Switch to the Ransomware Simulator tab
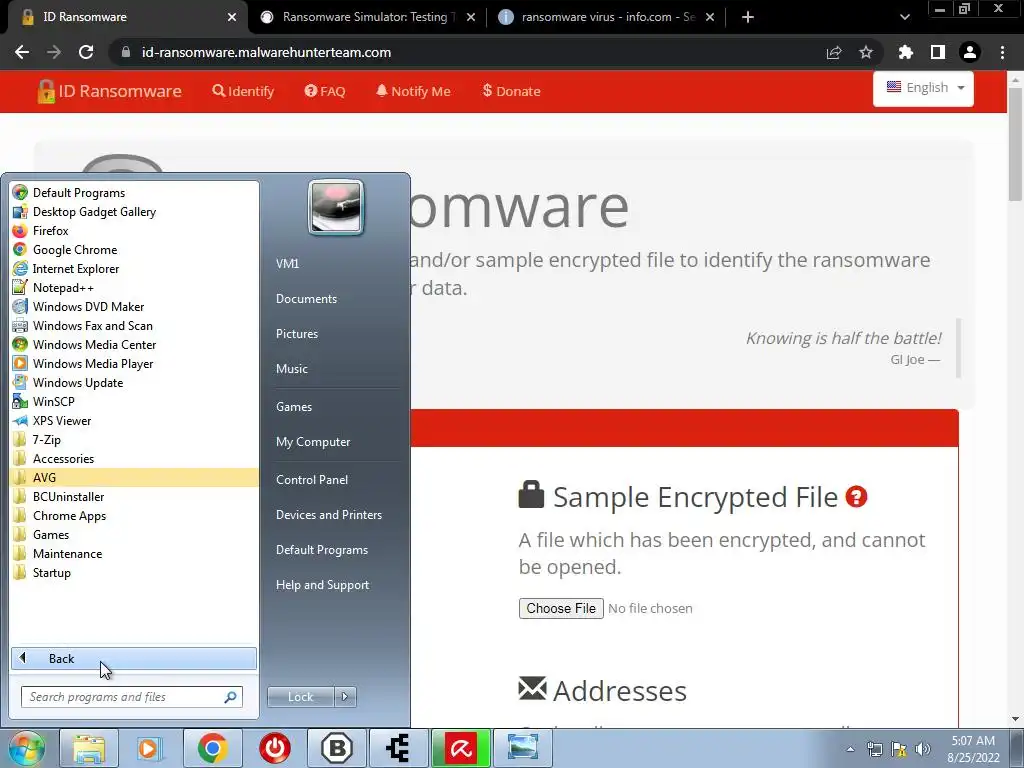 point(366,17)
